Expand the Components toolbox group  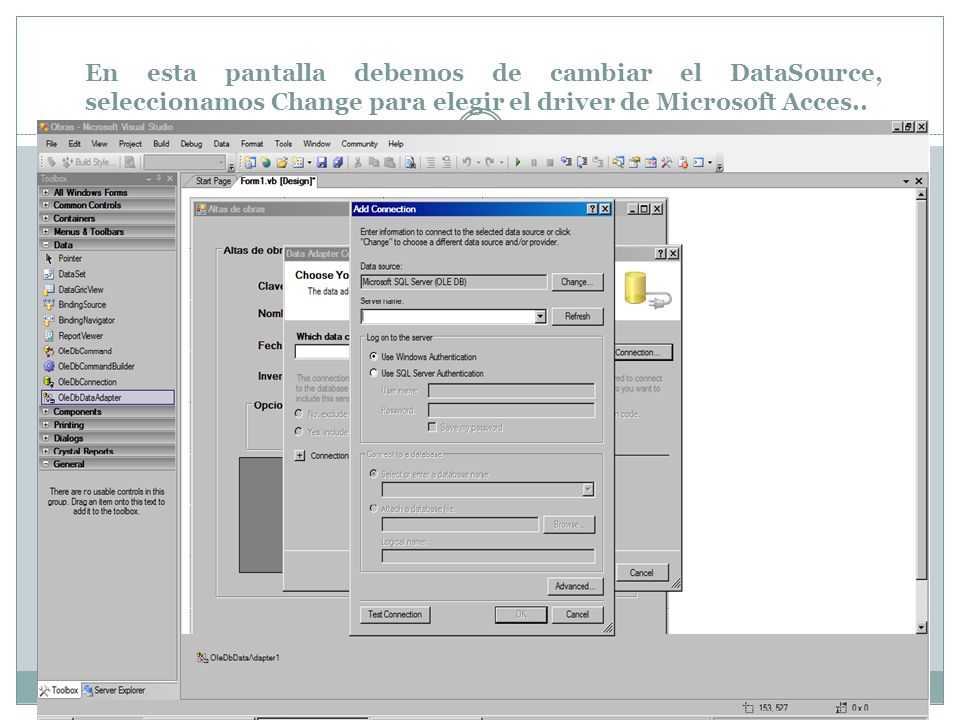[45, 411]
